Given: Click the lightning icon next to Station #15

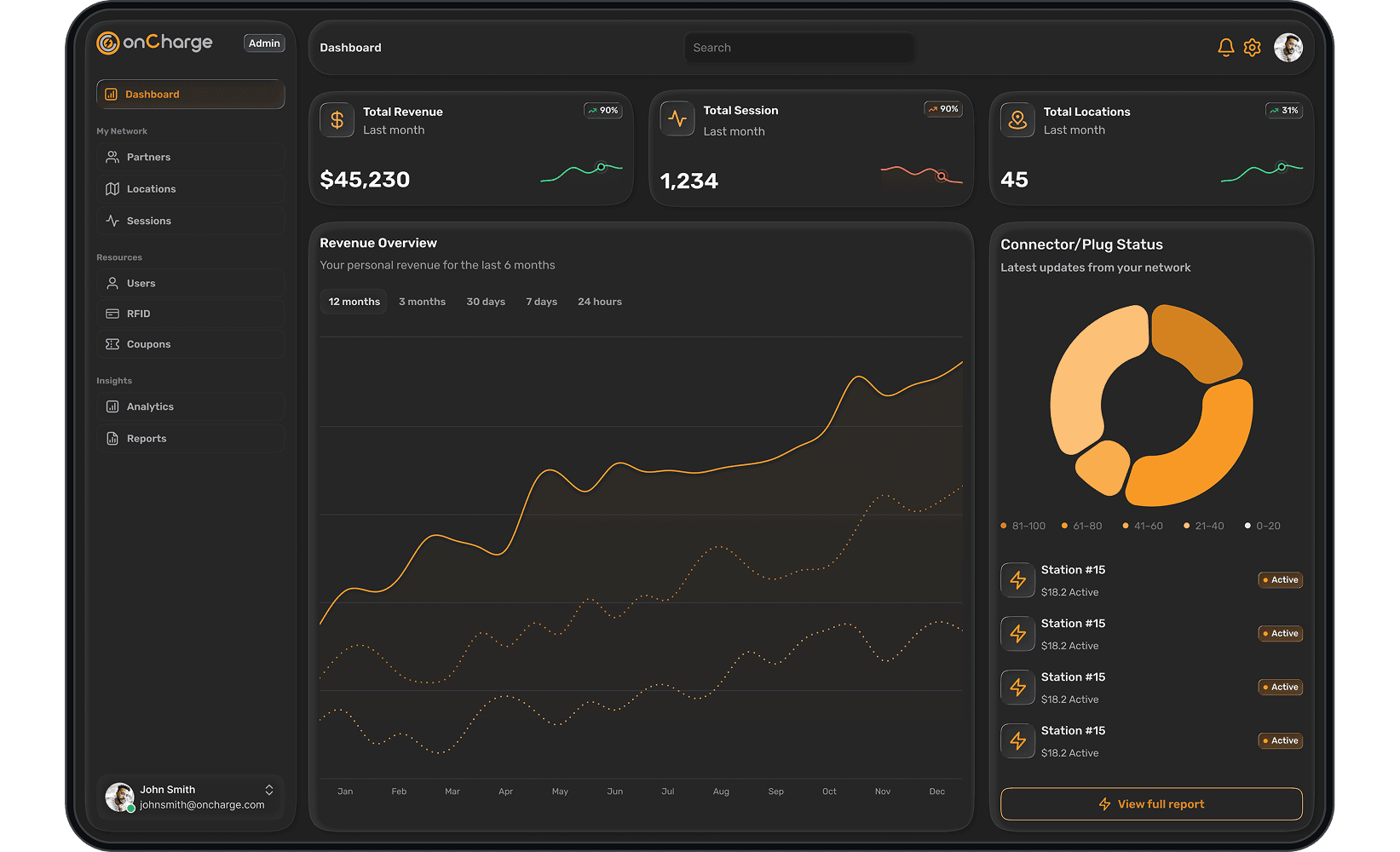Looking at the screenshot, I should (x=1017, y=579).
